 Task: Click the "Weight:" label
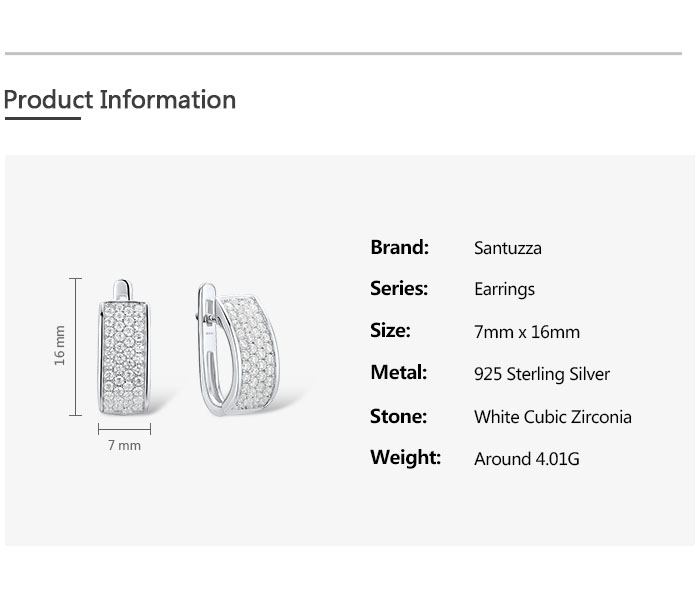pos(405,457)
